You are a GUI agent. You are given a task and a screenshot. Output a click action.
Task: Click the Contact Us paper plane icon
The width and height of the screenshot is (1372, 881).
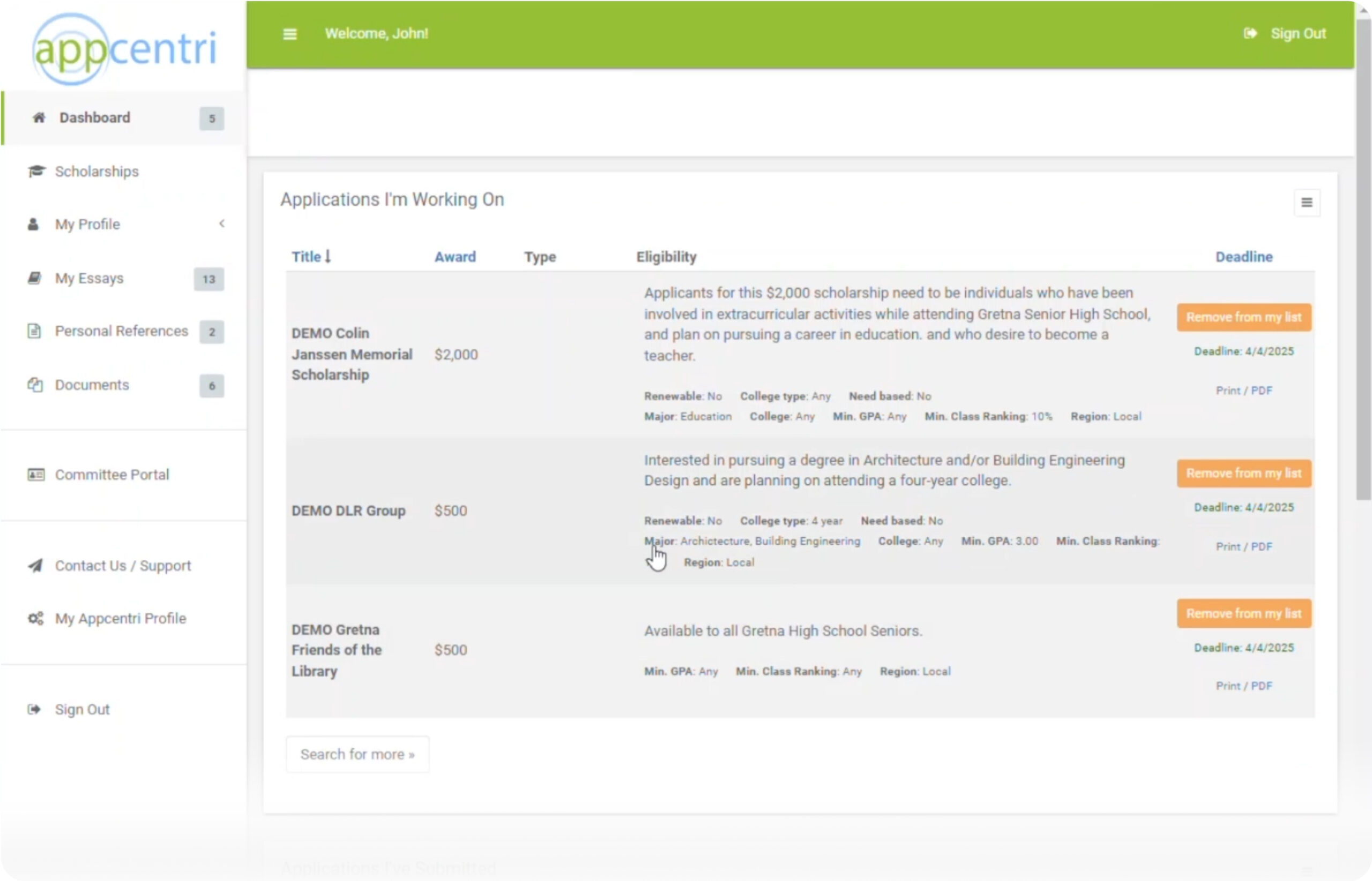point(35,565)
